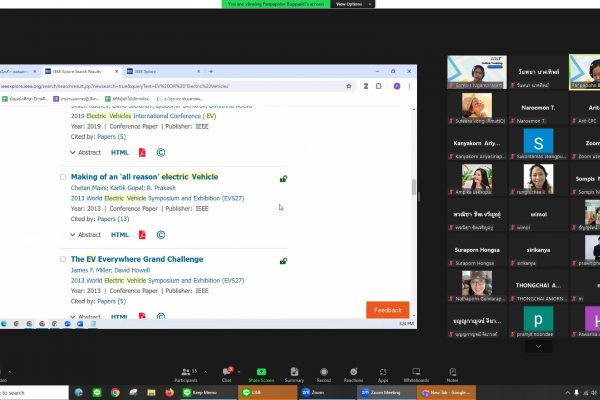Open author link 'Chetan Maini'

coord(89,188)
